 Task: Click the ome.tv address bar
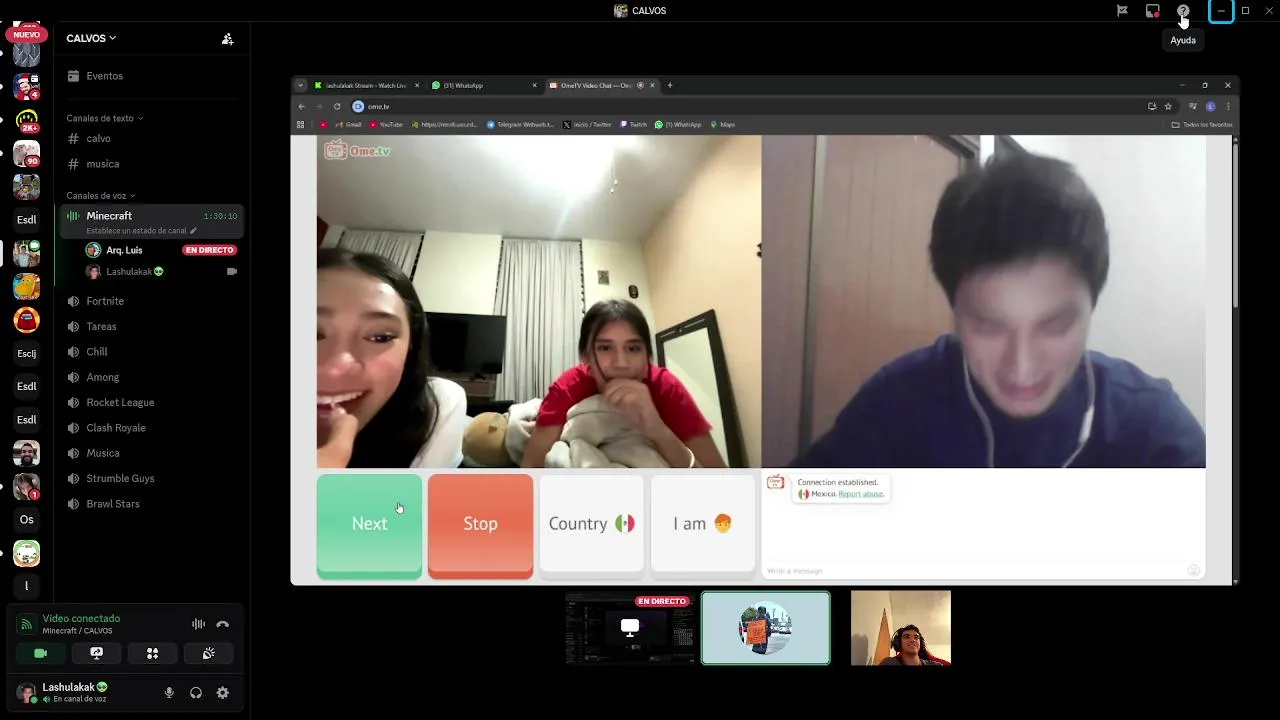coord(745,106)
